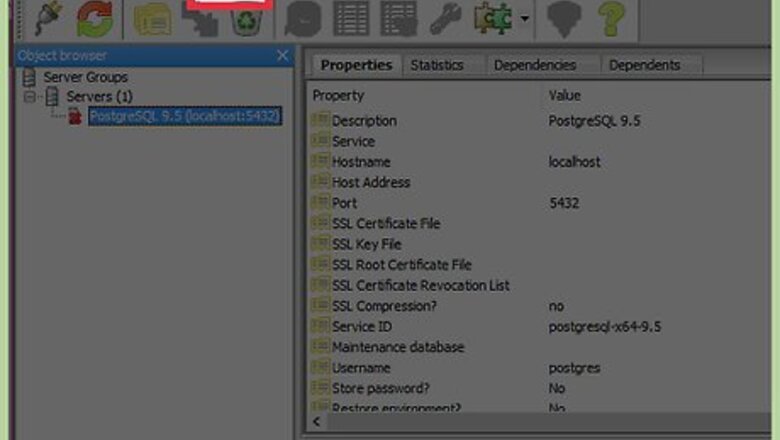Open the Maintenance wrench tool
The height and width of the screenshot is (440, 780).
point(445,18)
